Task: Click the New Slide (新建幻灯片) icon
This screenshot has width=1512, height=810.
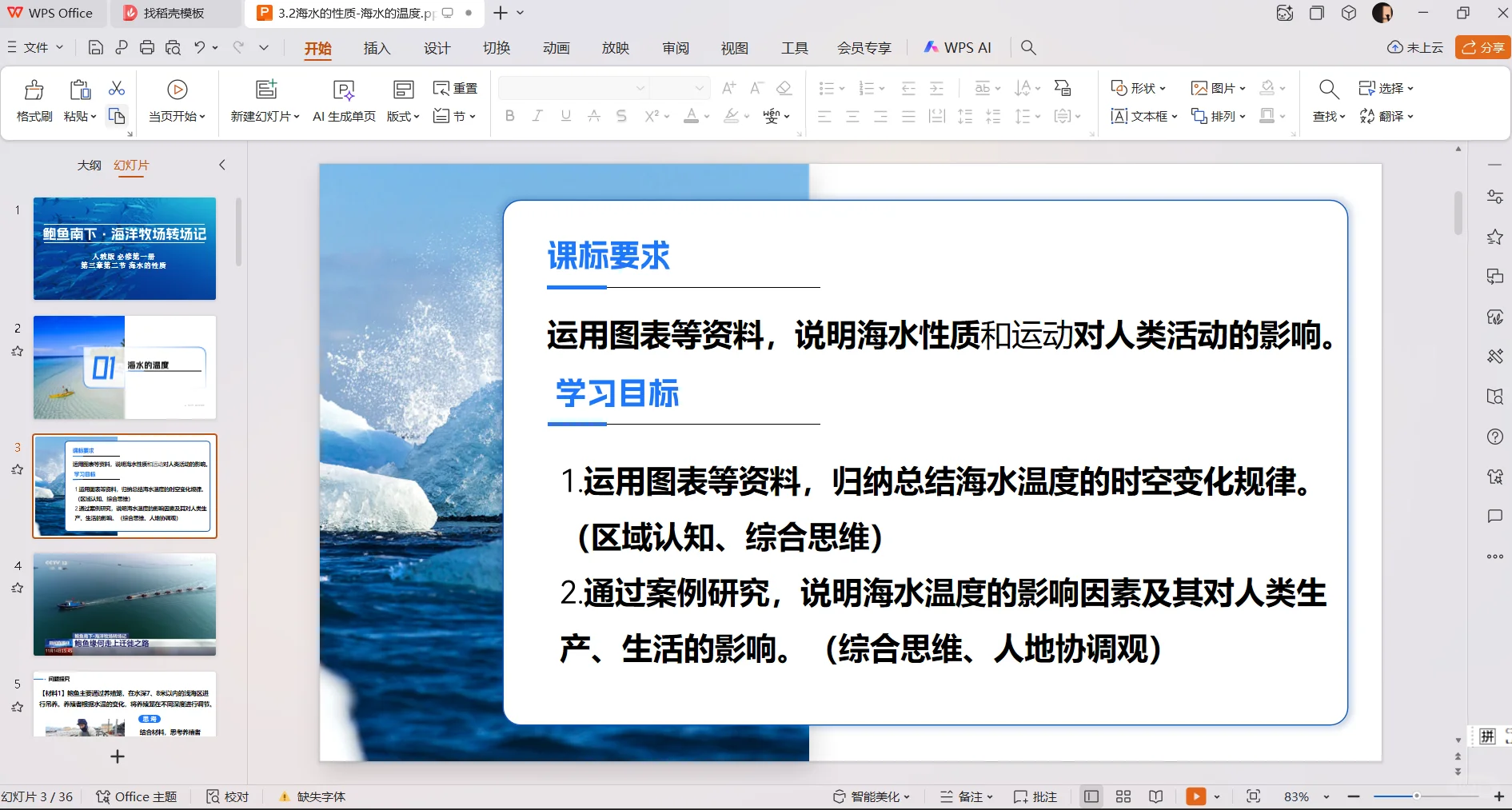Action: (x=266, y=90)
